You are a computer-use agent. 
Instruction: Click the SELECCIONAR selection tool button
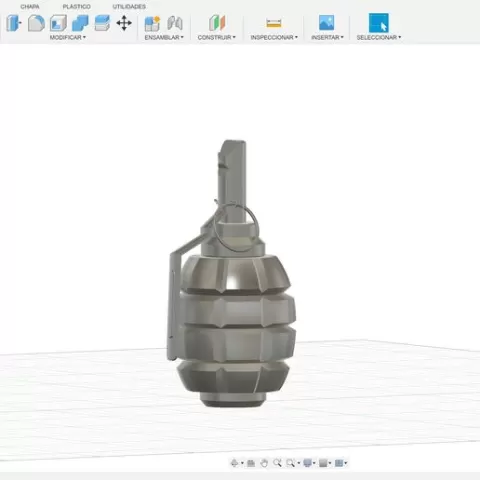[x=379, y=23]
